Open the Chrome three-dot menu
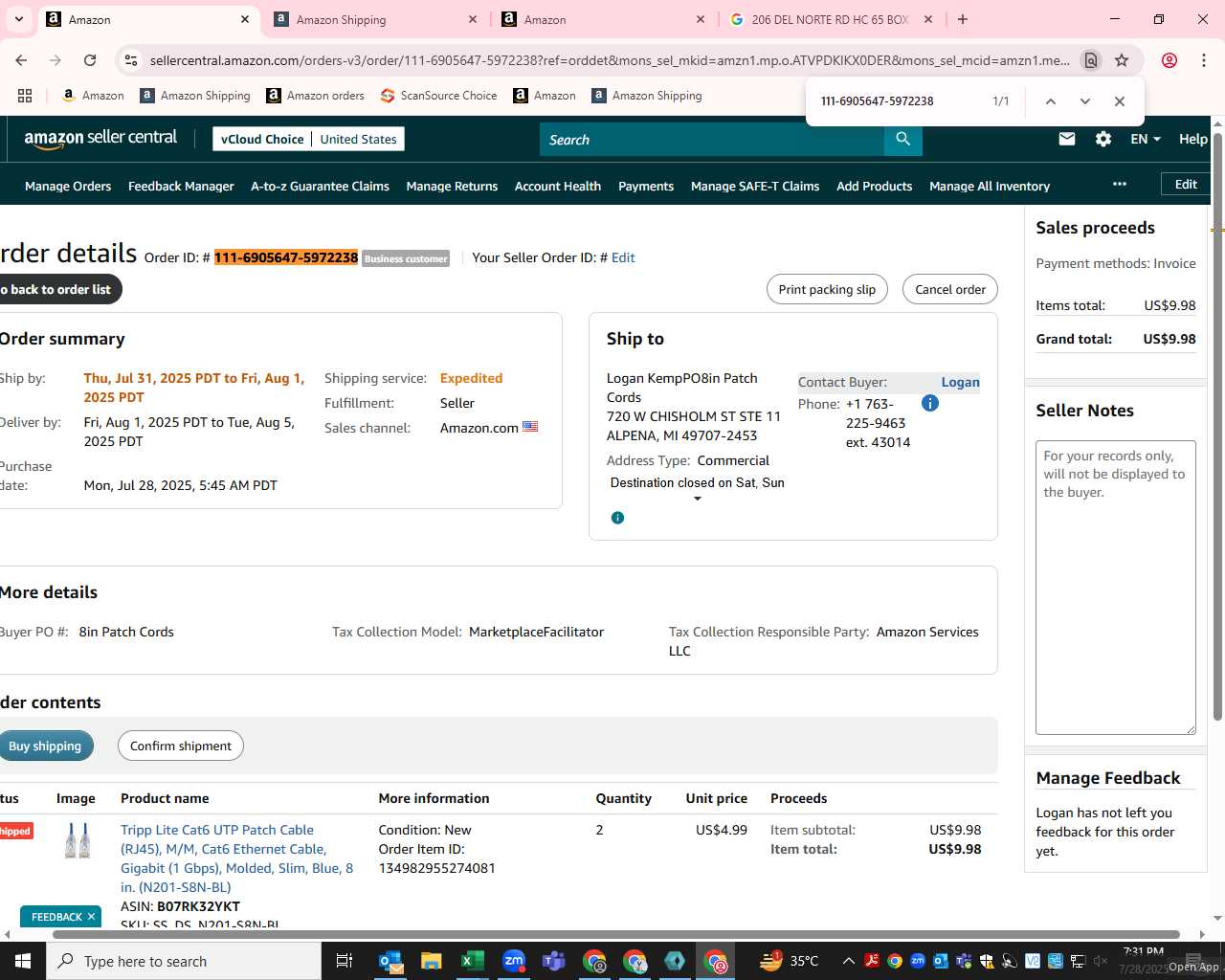The width and height of the screenshot is (1225, 980). pos(1204,60)
